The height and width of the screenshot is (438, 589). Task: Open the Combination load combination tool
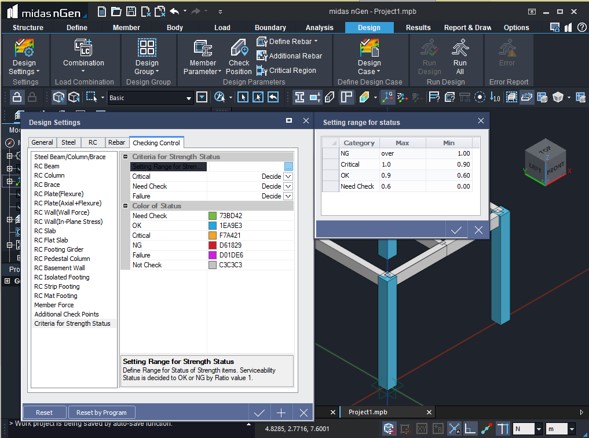pyautogui.click(x=83, y=56)
